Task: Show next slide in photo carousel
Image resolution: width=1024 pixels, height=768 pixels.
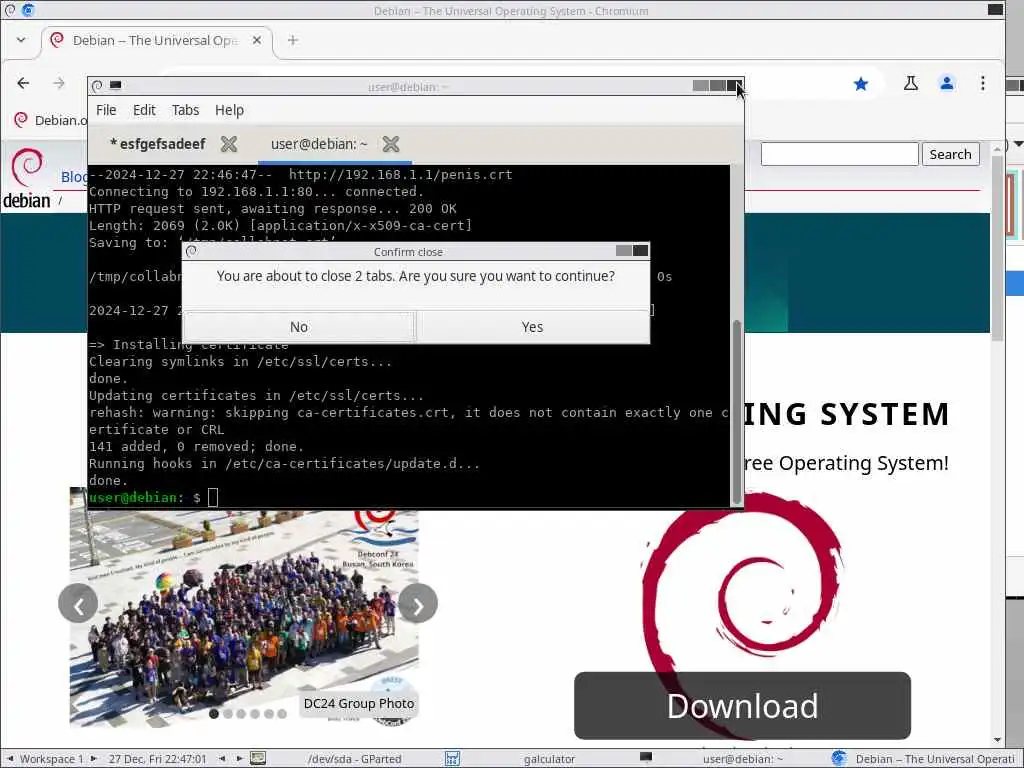Action: [418, 603]
